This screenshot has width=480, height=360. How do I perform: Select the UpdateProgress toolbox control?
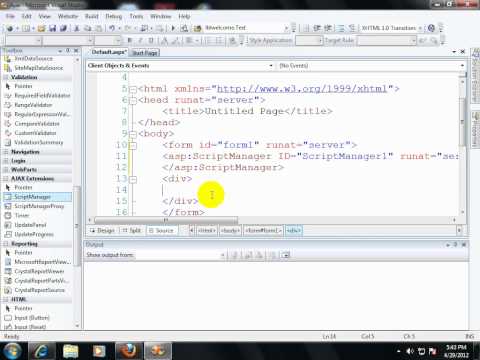37,234
